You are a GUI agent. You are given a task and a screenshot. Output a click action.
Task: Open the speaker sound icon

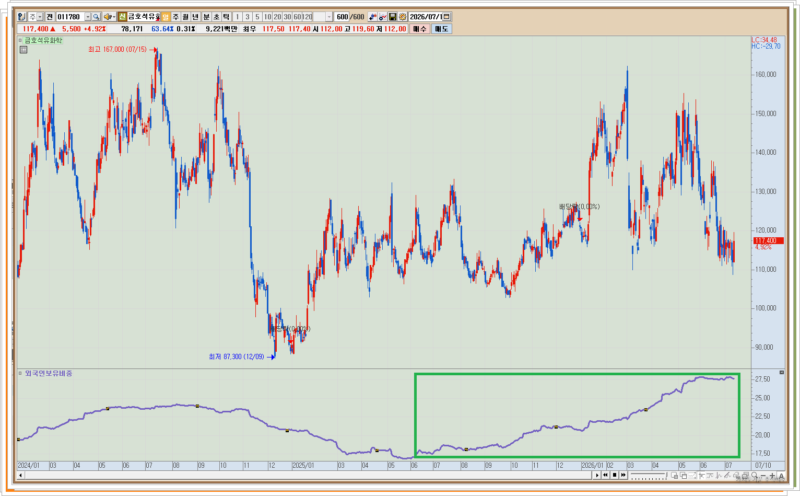pyautogui.click(x=107, y=17)
